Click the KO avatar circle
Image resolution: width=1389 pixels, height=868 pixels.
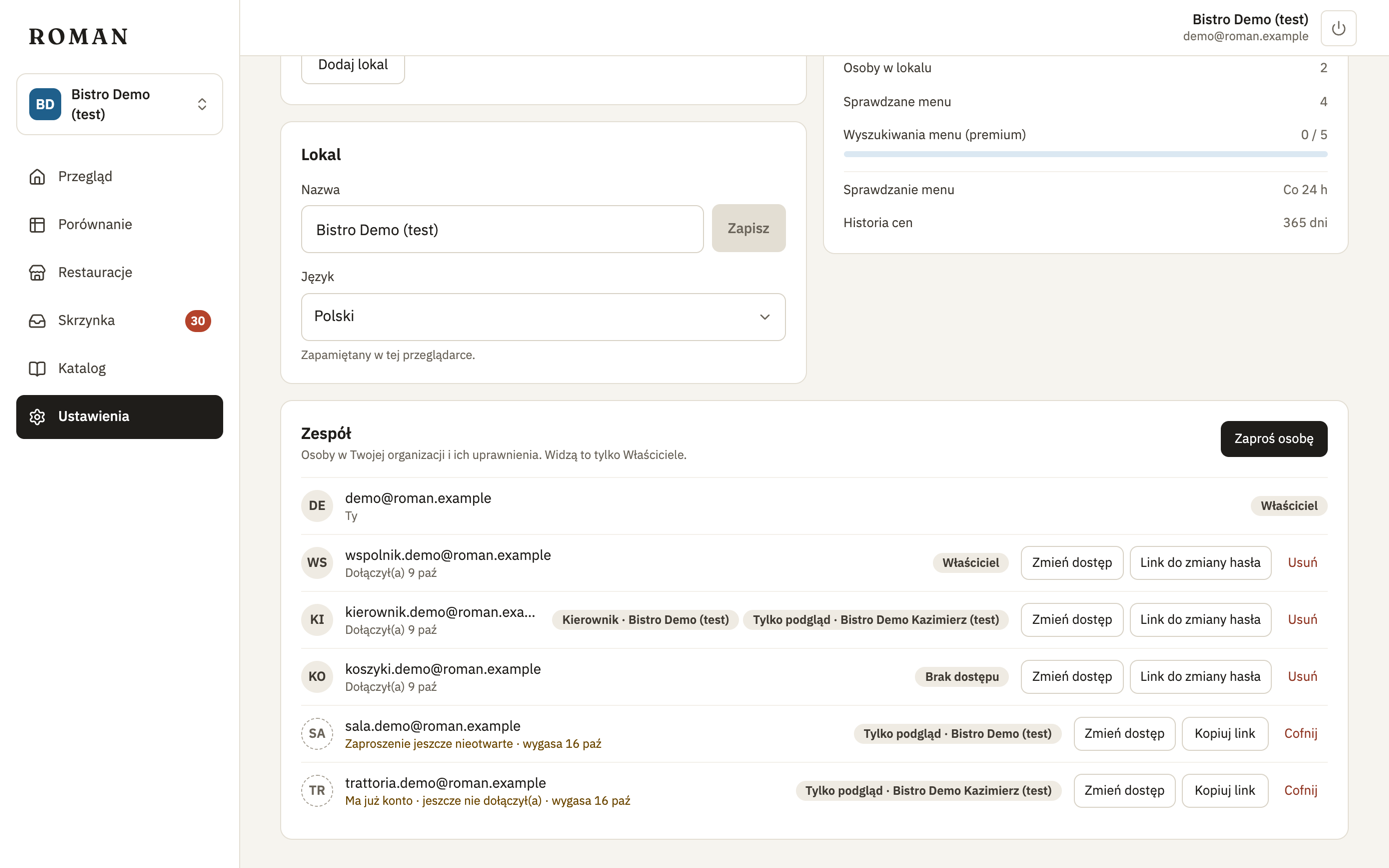(317, 677)
